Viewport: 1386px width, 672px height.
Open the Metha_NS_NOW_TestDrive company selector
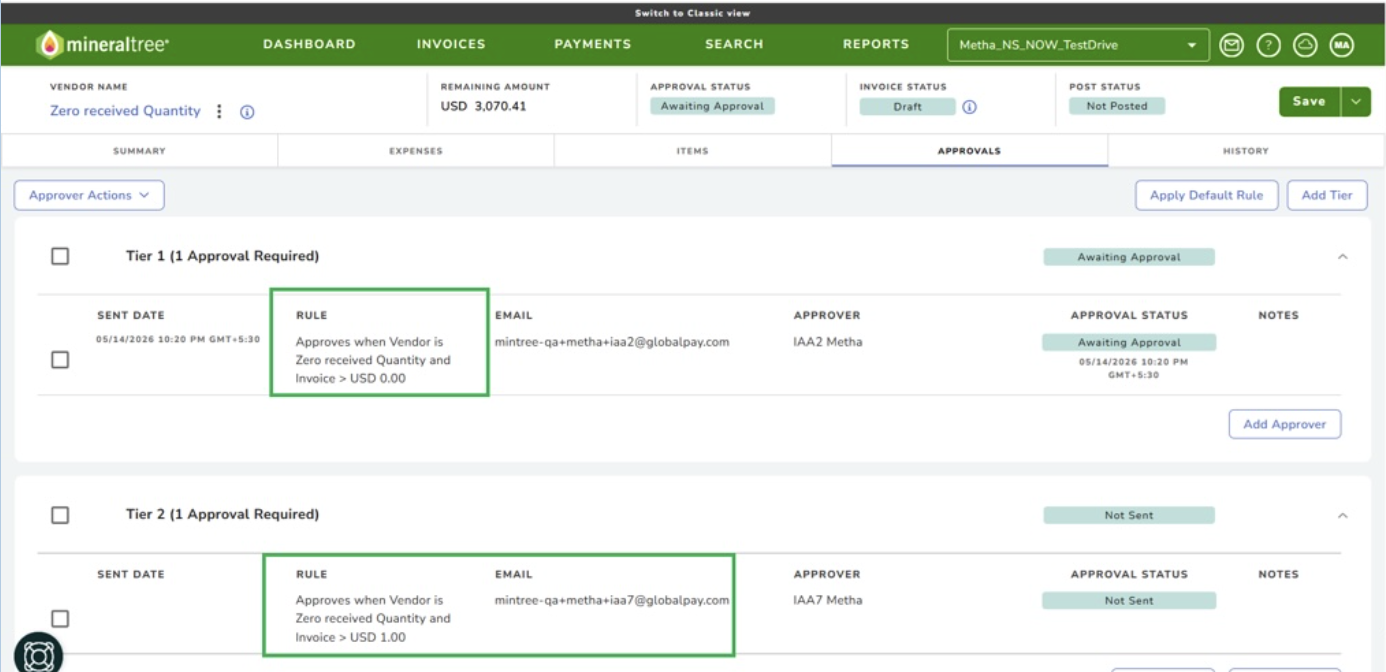[1078, 45]
